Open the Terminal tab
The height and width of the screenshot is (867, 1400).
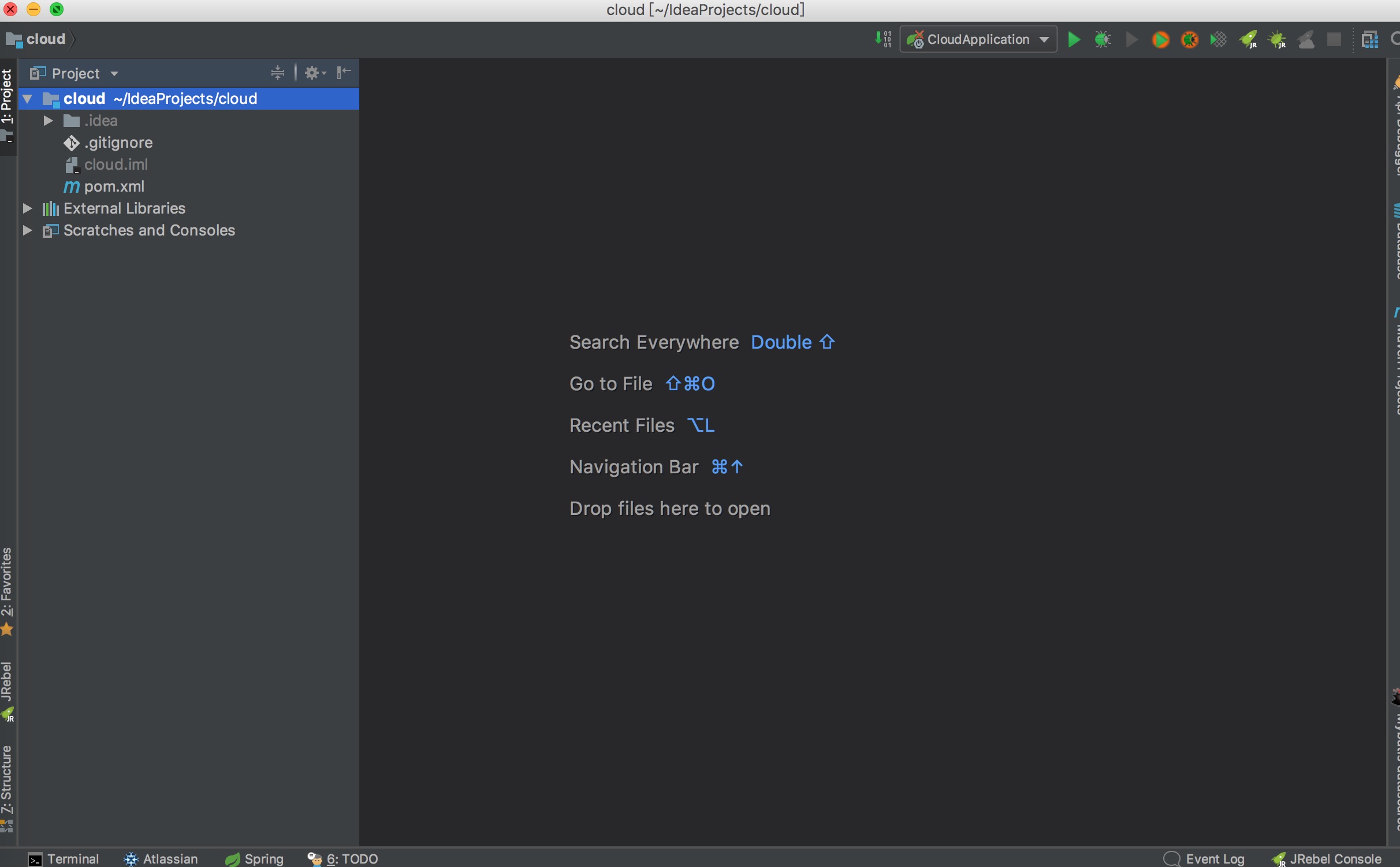(x=64, y=859)
